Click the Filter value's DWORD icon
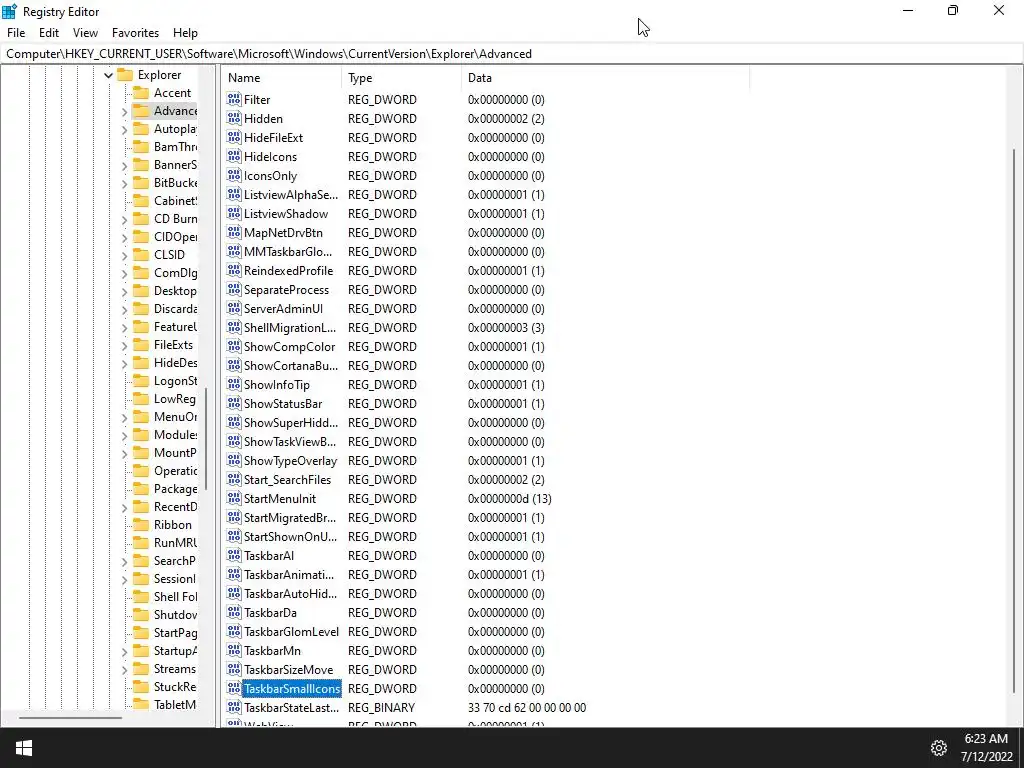 point(234,99)
